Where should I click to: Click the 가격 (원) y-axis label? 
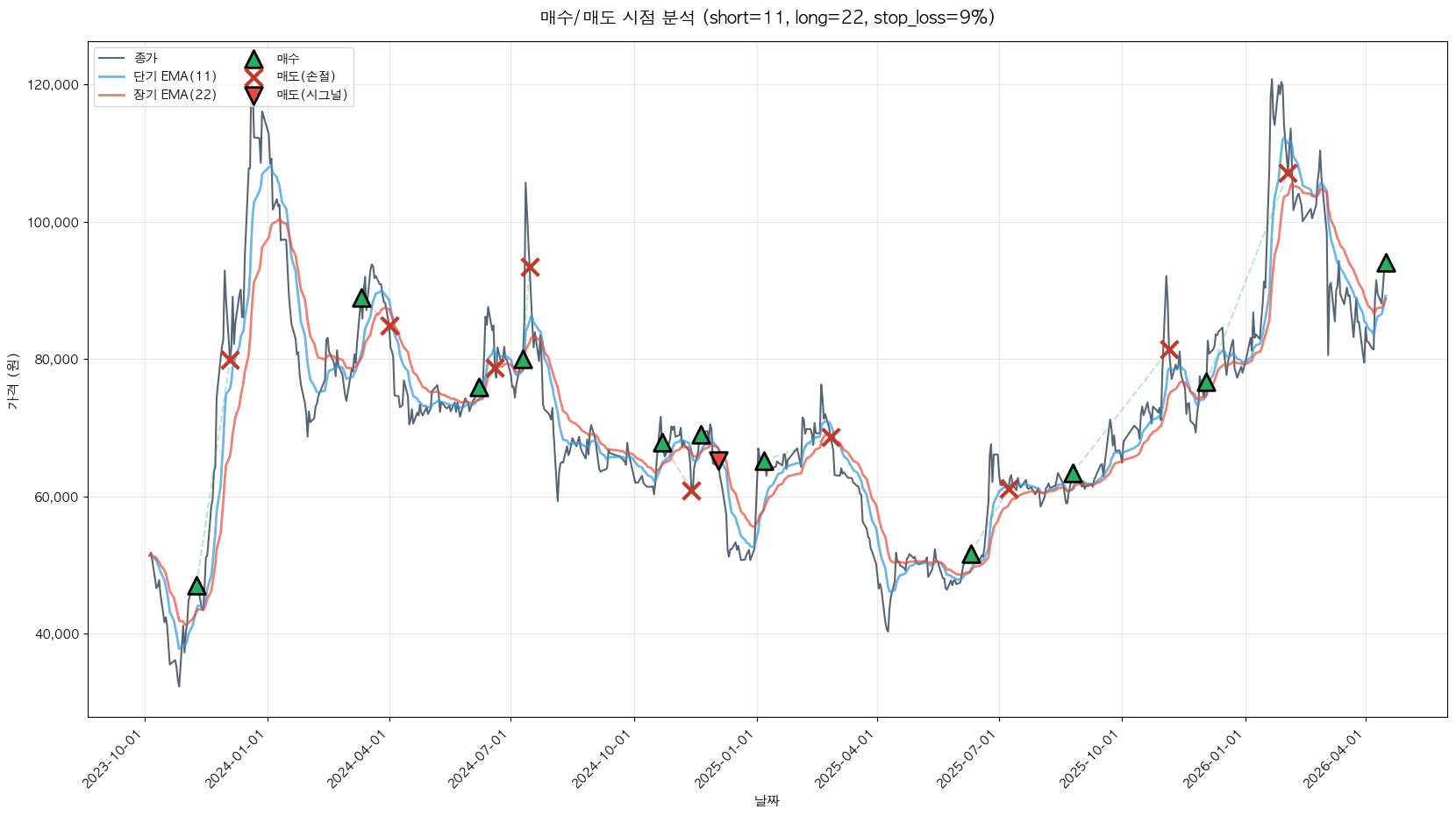click(x=12, y=382)
